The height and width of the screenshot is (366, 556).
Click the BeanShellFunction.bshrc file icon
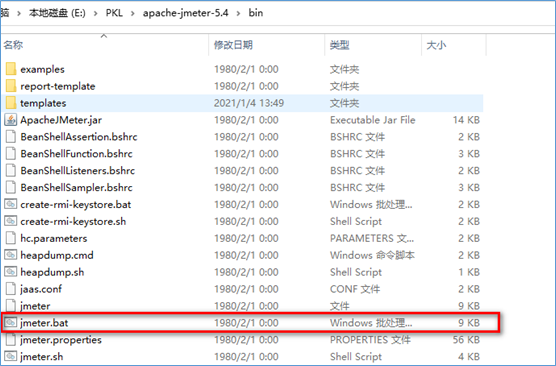pyautogui.click(x=11, y=154)
